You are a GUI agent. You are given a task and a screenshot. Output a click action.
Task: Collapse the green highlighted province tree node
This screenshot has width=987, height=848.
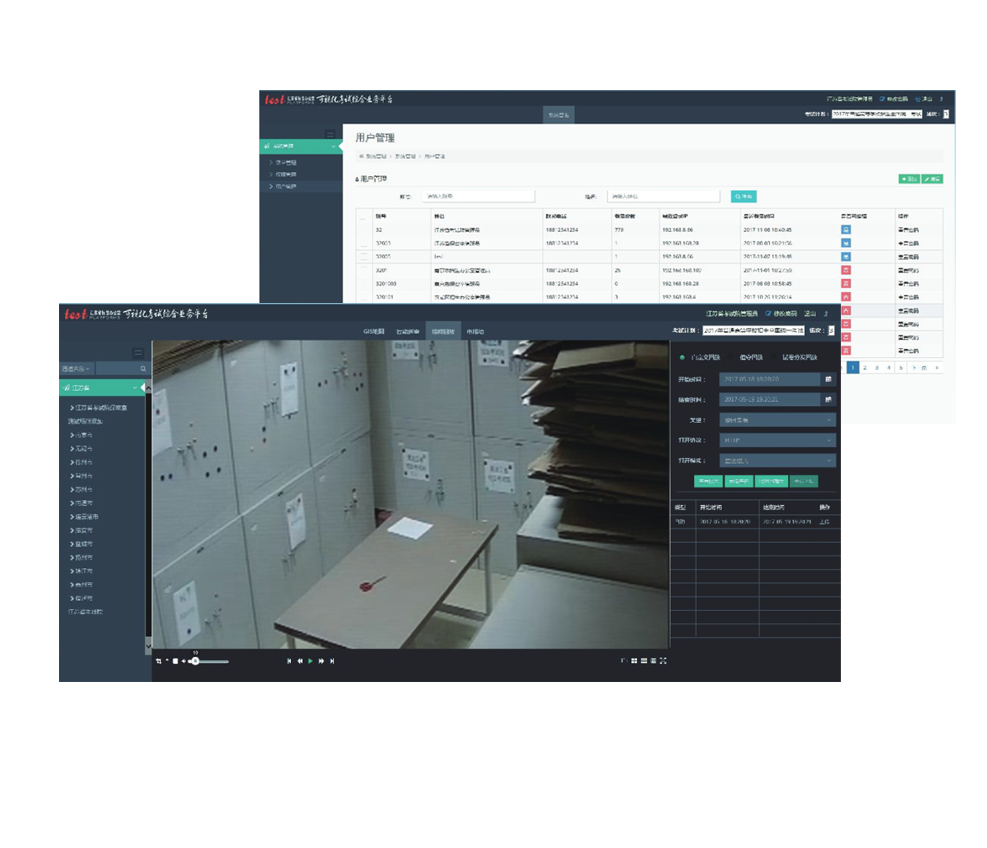click(x=135, y=387)
